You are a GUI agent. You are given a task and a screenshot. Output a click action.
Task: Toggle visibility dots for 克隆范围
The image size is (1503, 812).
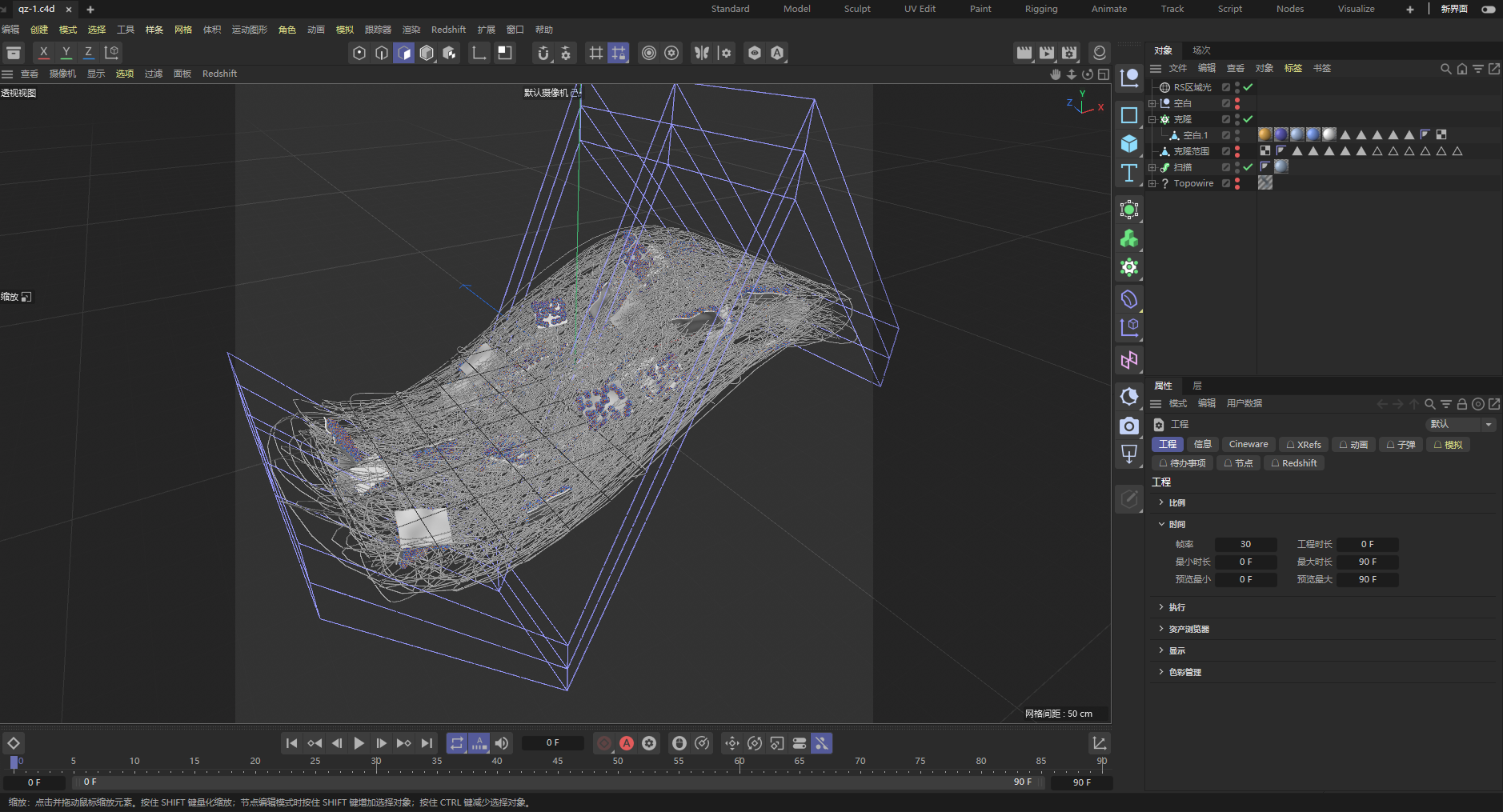[x=1237, y=151]
